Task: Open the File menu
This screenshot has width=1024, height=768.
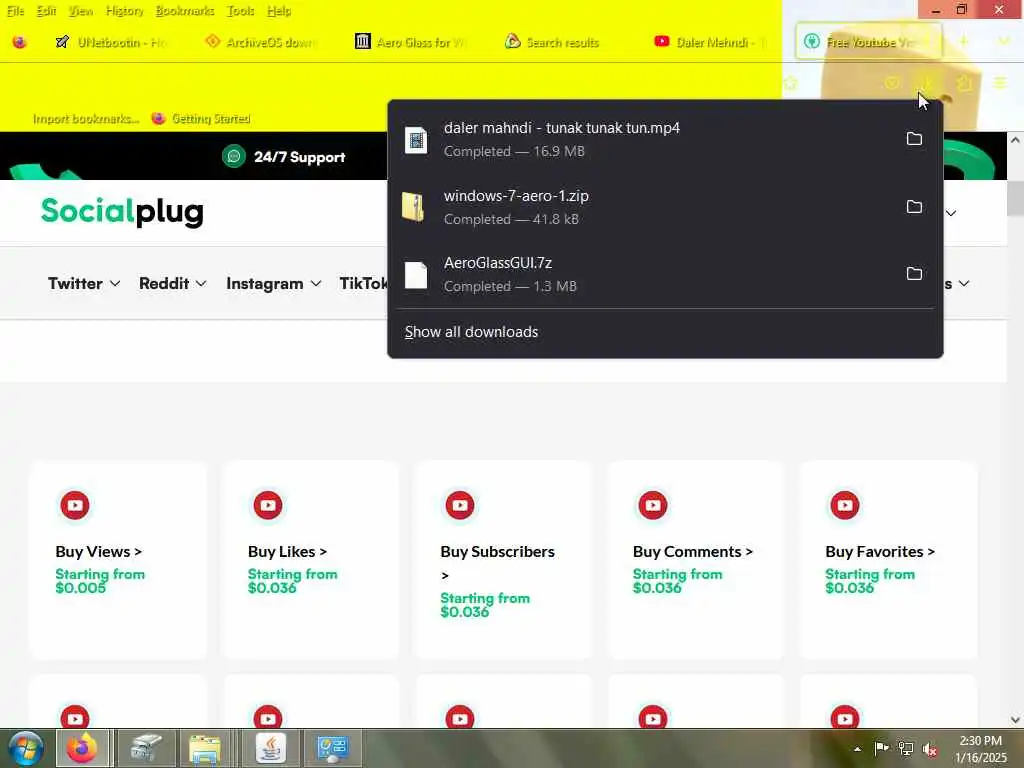Action: tap(16, 11)
